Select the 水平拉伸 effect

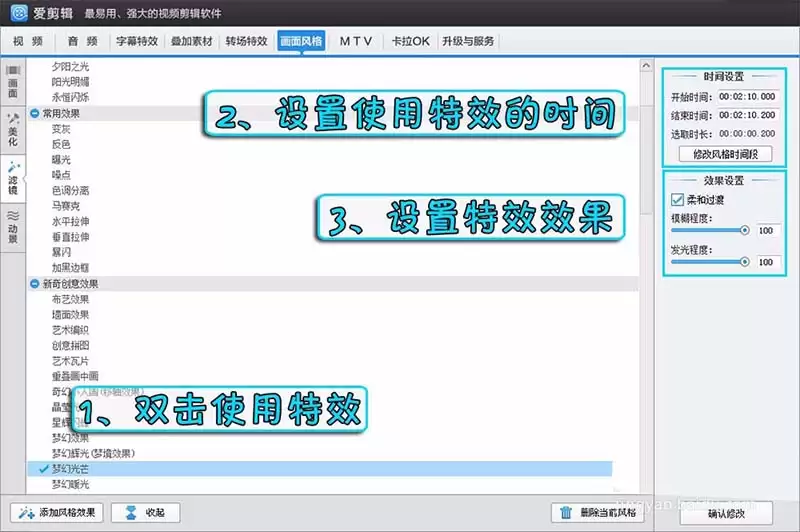coord(70,221)
